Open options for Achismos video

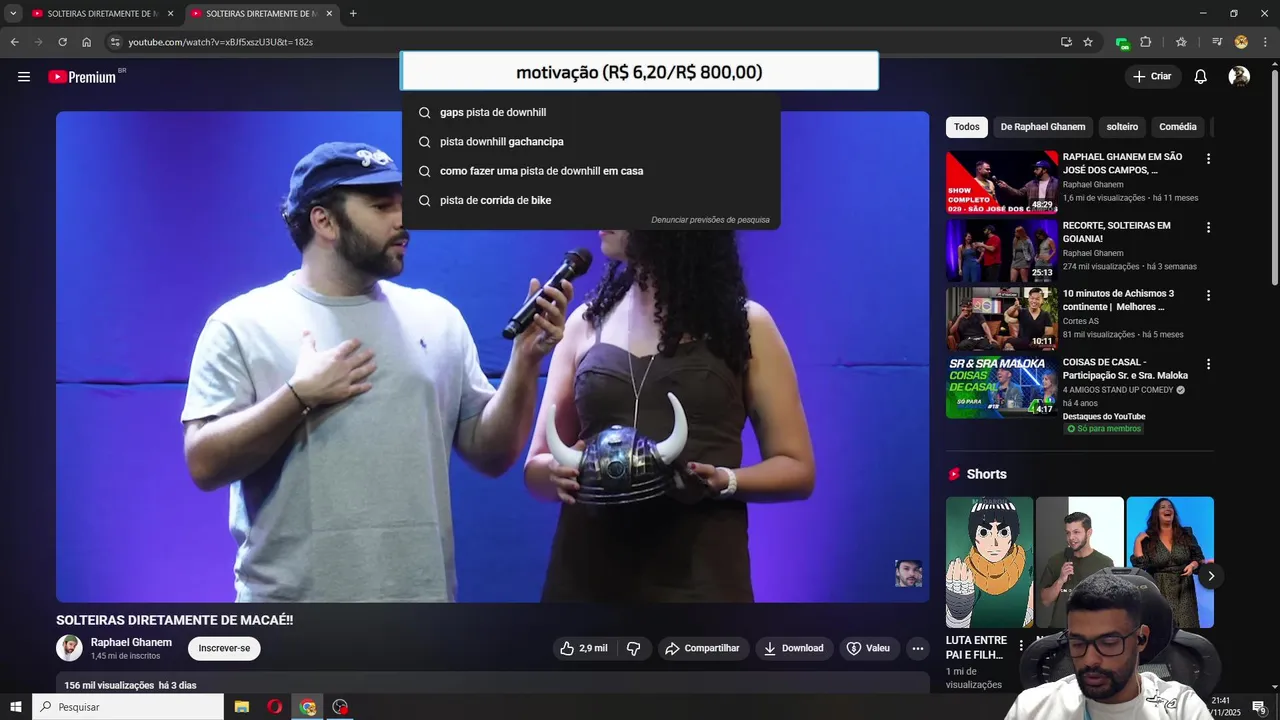[1208, 296]
